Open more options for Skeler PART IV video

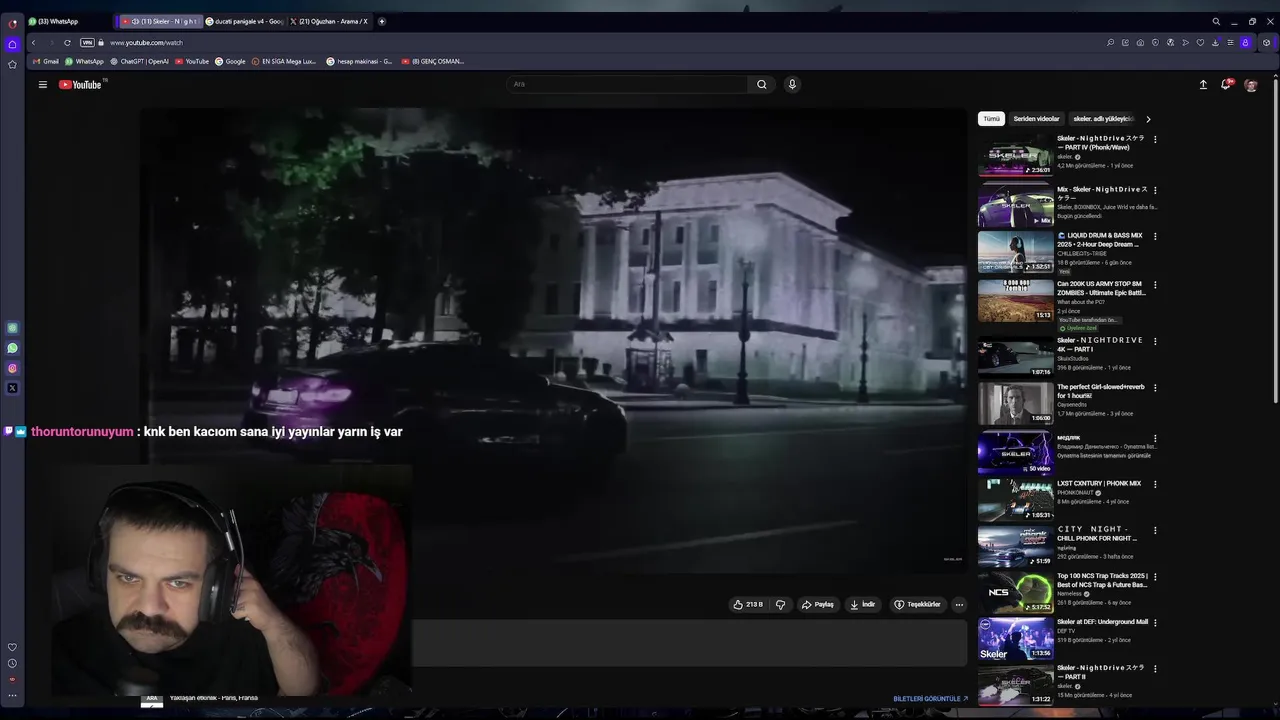[x=1155, y=140]
